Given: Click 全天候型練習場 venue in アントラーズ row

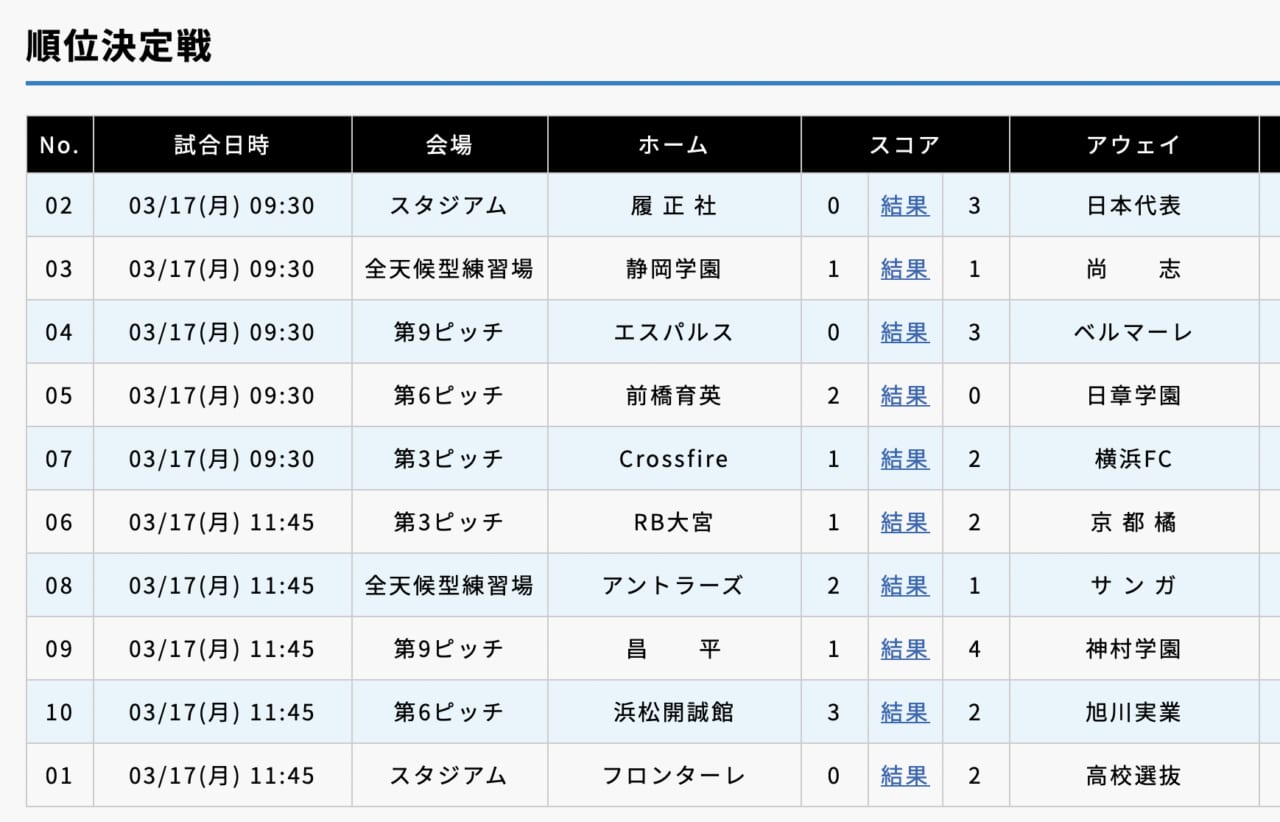Looking at the screenshot, I should tap(449, 586).
